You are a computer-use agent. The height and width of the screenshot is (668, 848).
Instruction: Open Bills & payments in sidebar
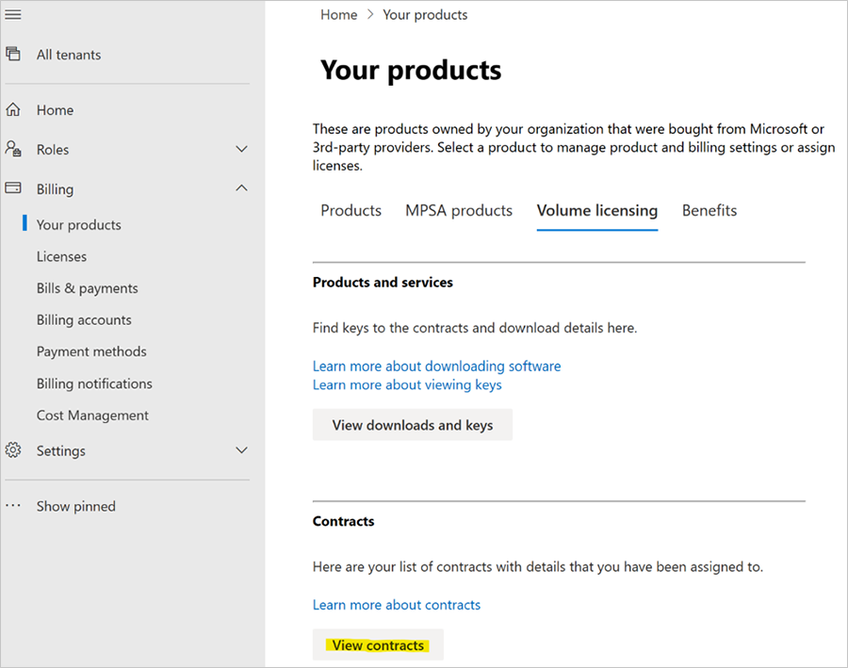point(87,288)
